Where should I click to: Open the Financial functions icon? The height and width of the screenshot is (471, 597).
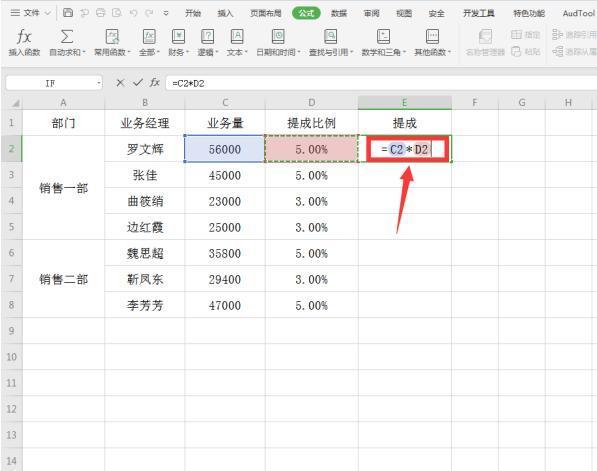(x=178, y=37)
